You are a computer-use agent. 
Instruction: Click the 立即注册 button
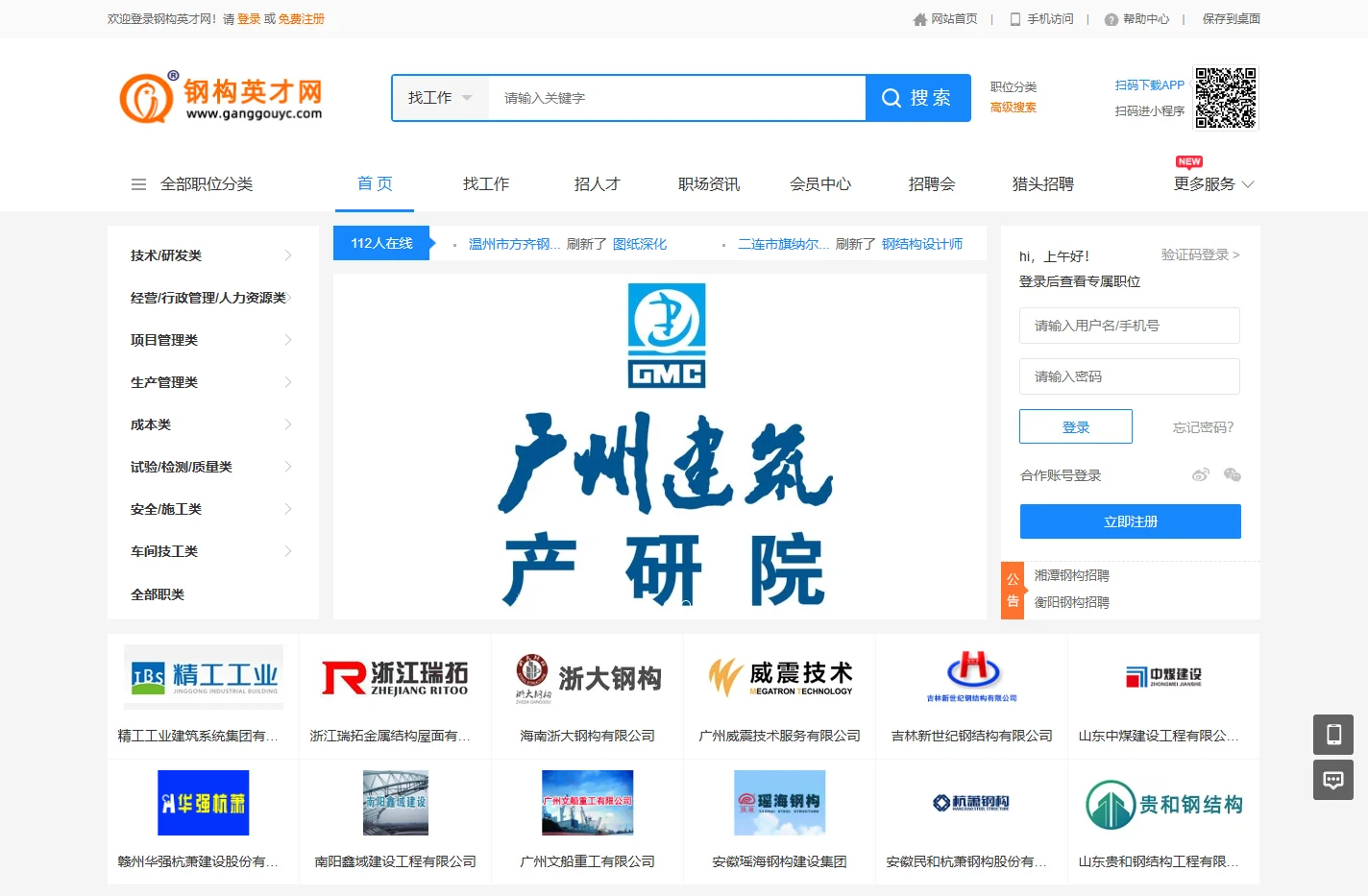pos(1131,521)
